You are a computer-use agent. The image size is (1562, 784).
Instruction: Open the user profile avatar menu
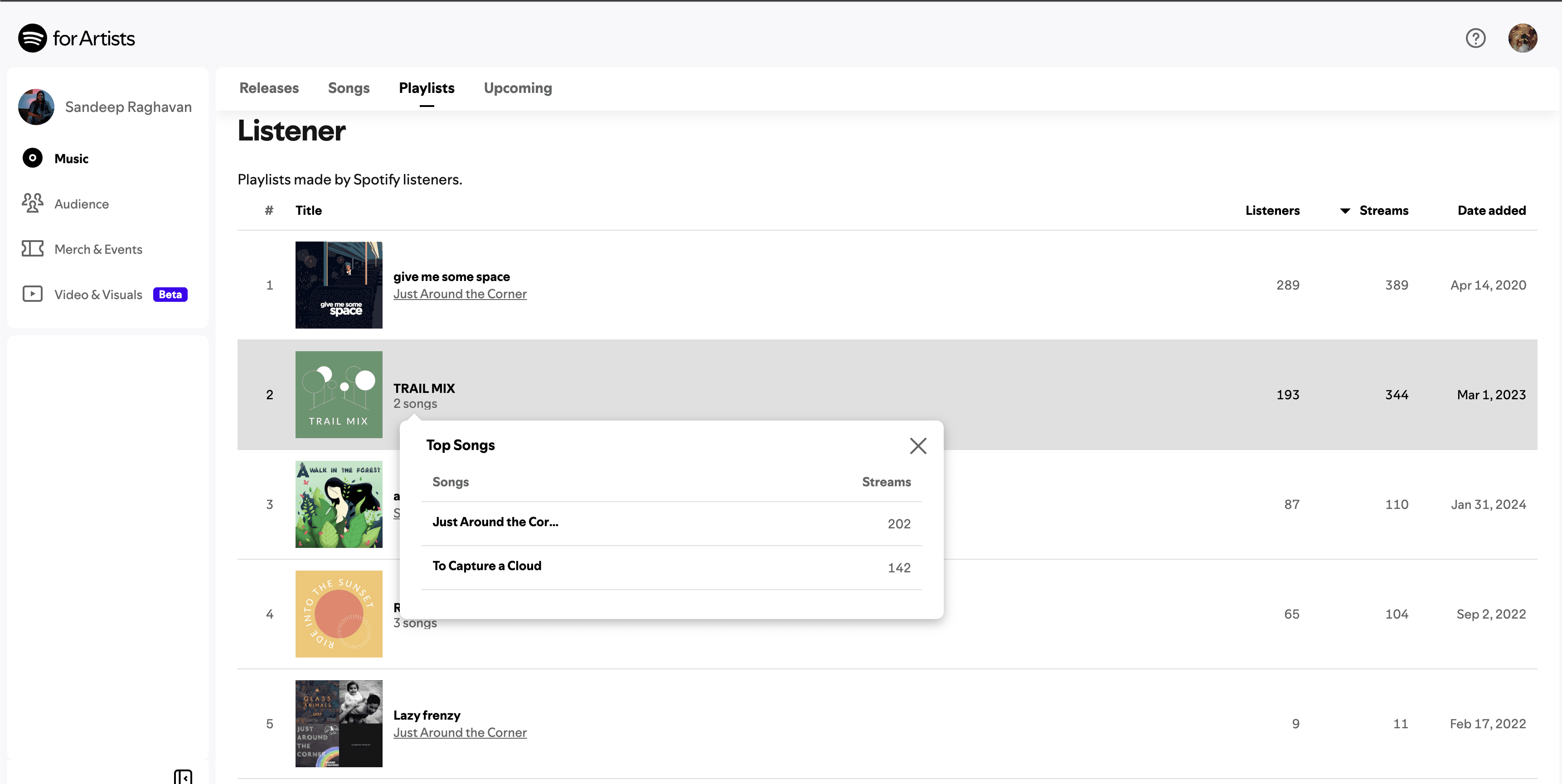[x=1522, y=38]
